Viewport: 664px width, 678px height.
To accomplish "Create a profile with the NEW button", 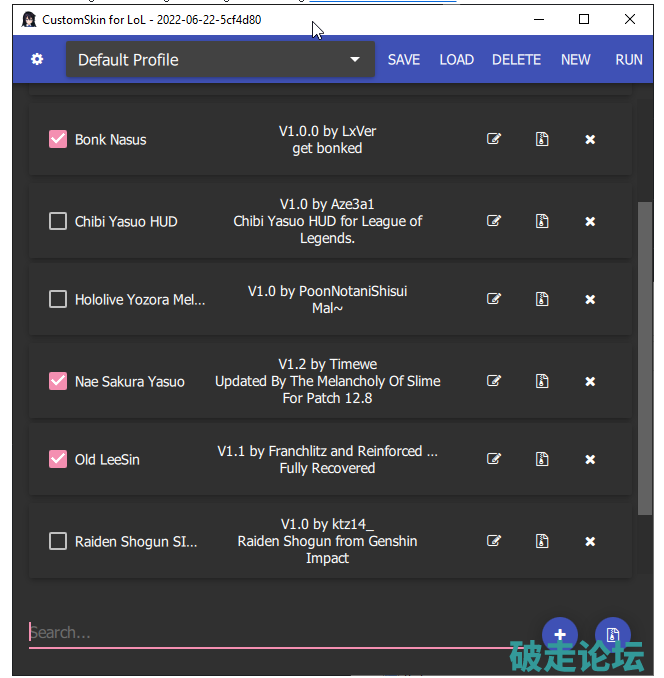I will (575, 60).
